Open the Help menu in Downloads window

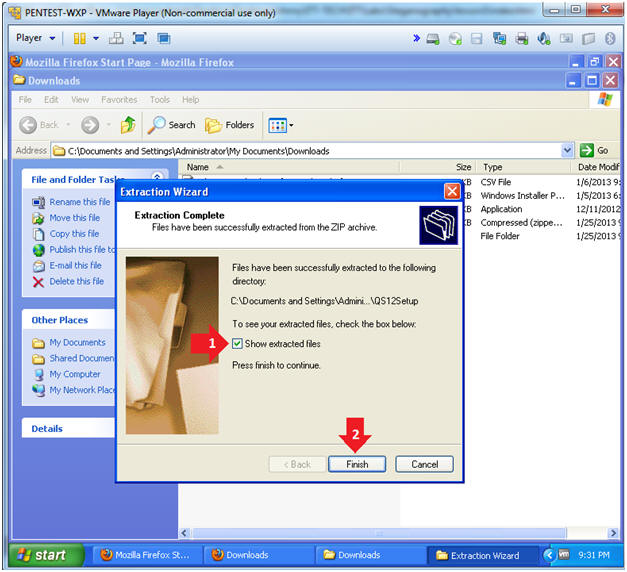coord(190,100)
